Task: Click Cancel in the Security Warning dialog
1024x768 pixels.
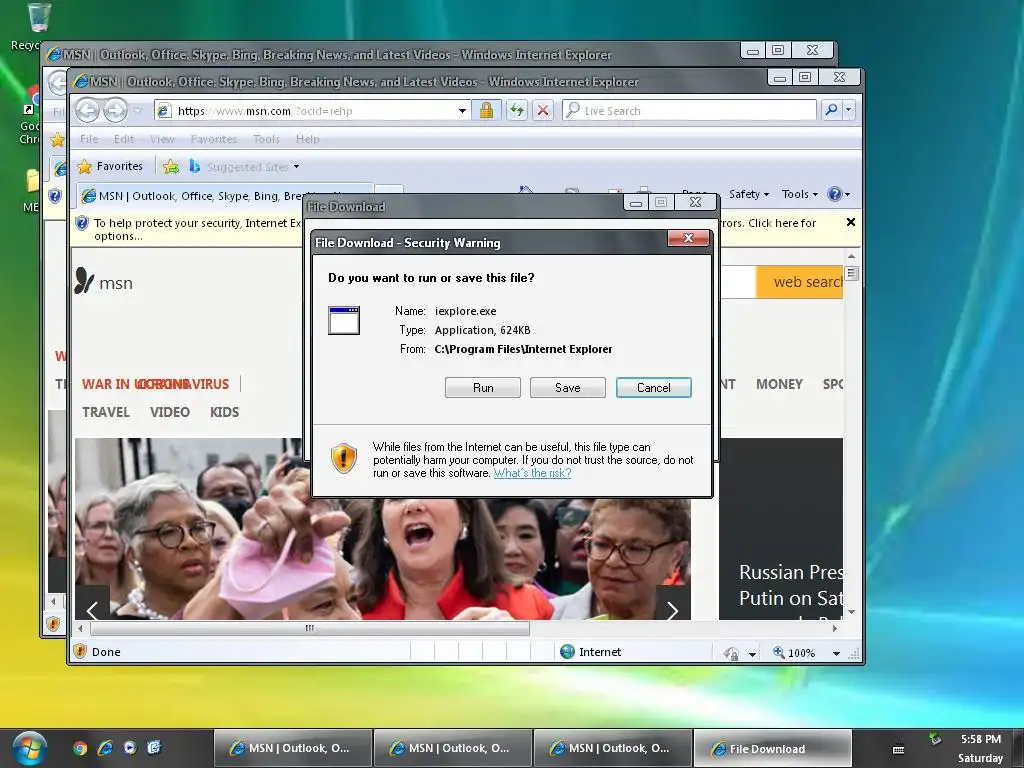Action: (x=654, y=387)
